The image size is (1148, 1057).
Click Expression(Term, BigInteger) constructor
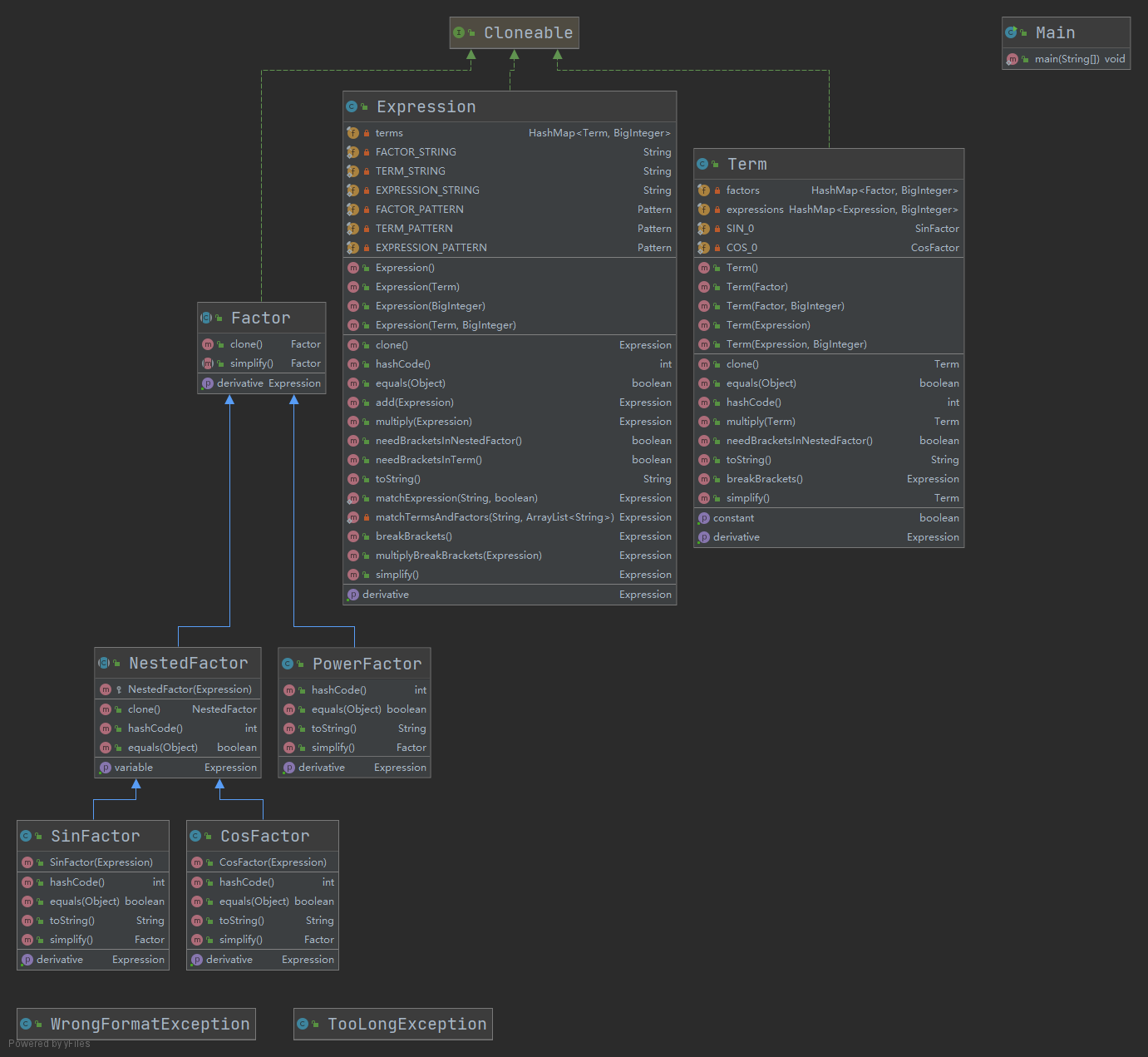coord(510,325)
